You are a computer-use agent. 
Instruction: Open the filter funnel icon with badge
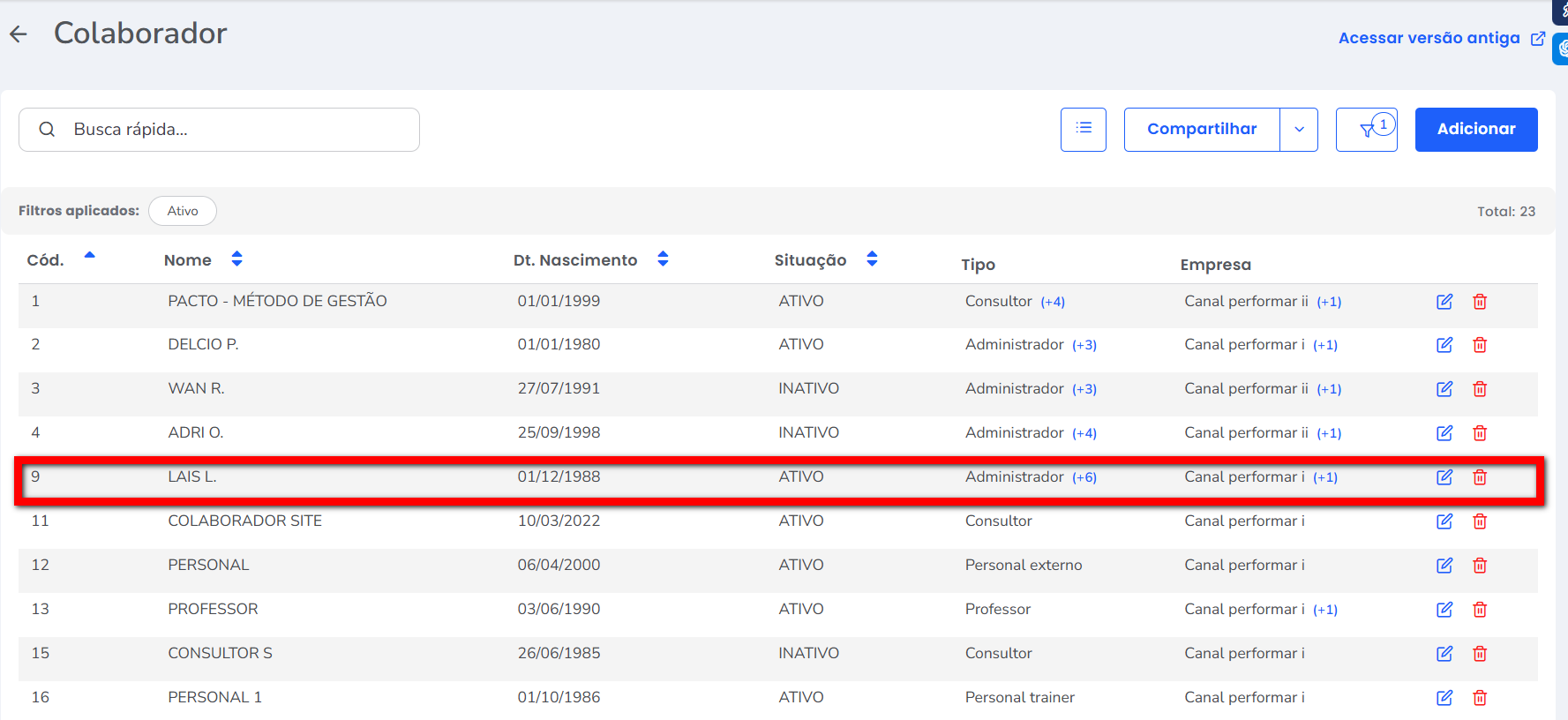point(1366,129)
